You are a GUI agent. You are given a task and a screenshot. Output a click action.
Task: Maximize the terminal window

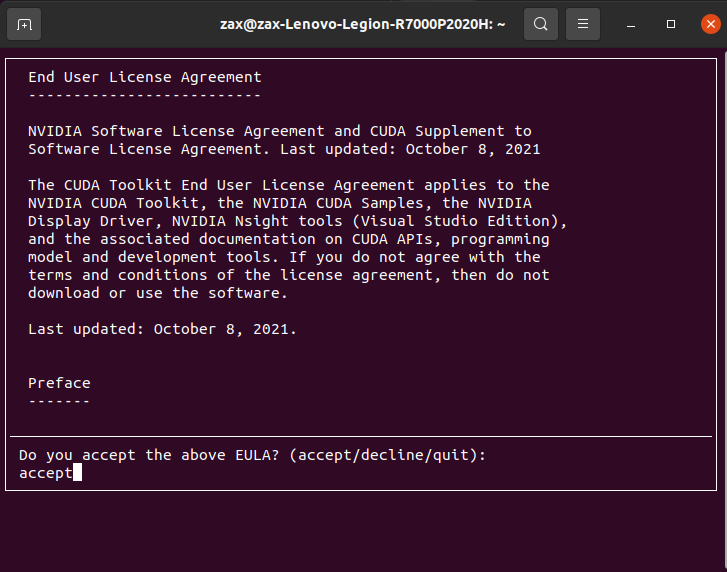670,24
